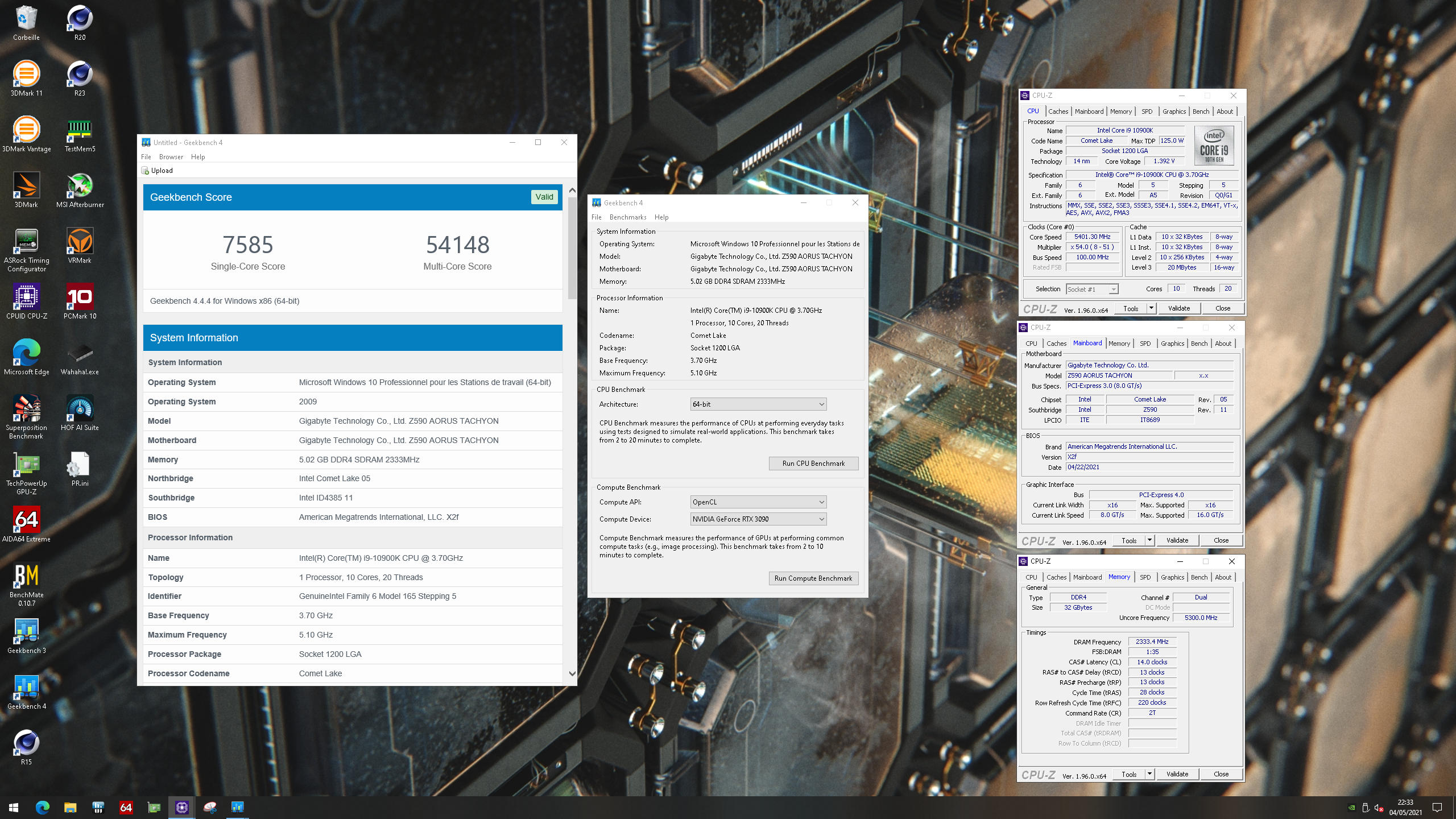
Task: Launch the TestMem5 desktop icon
Action: pyautogui.click(x=80, y=134)
